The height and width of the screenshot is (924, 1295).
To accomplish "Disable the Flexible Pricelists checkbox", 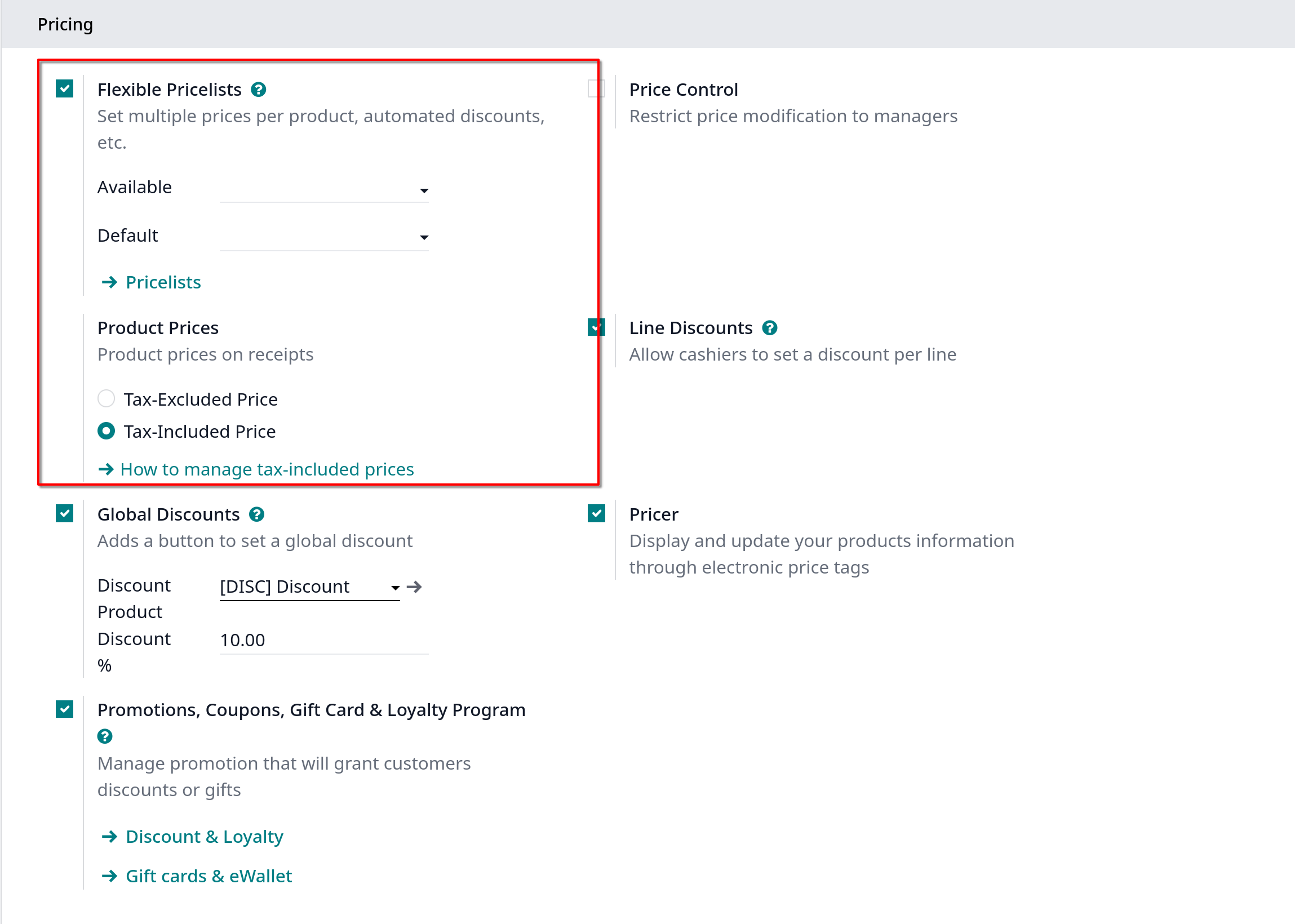I will pos(64,89).
